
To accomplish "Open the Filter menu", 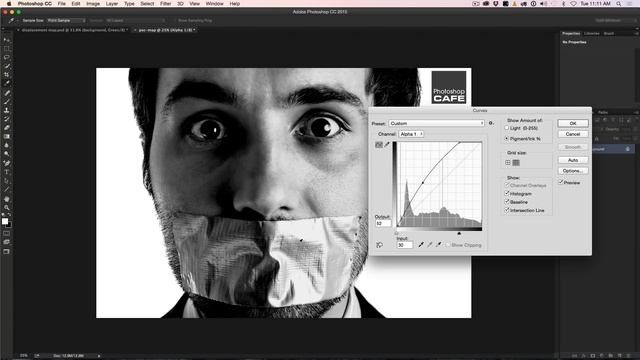I will (x=165, y=4).
